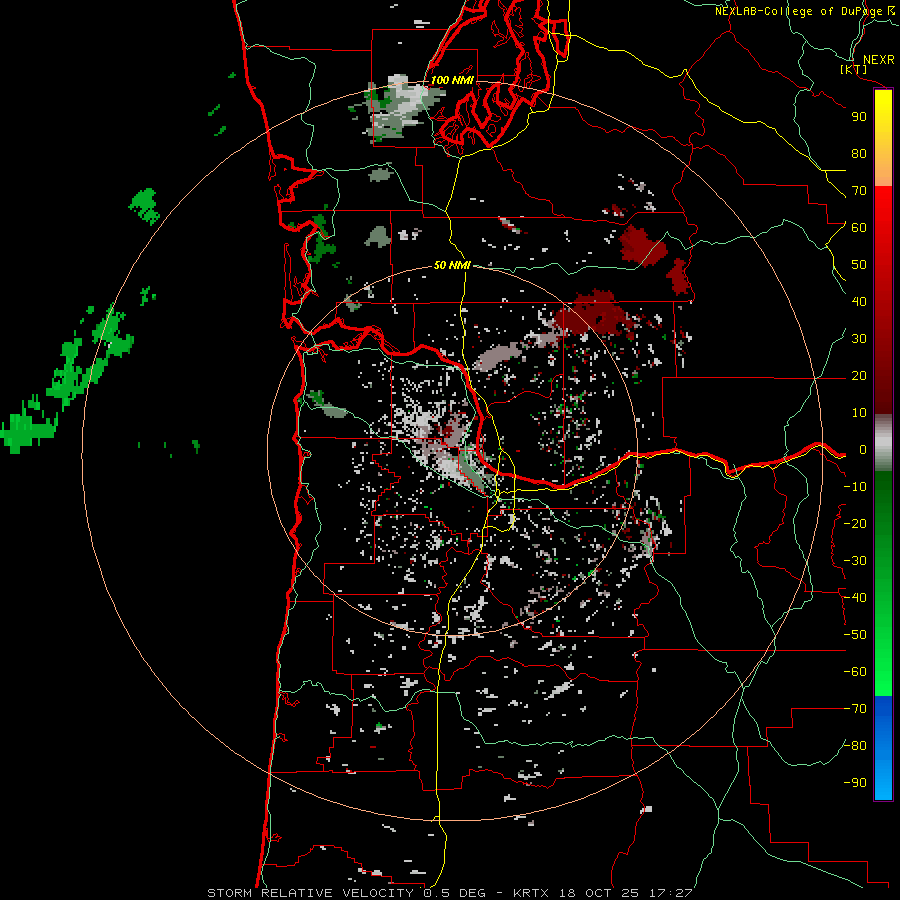The image size is (900, 900).
Task: Click the -40 scale value
Action: 855,598
